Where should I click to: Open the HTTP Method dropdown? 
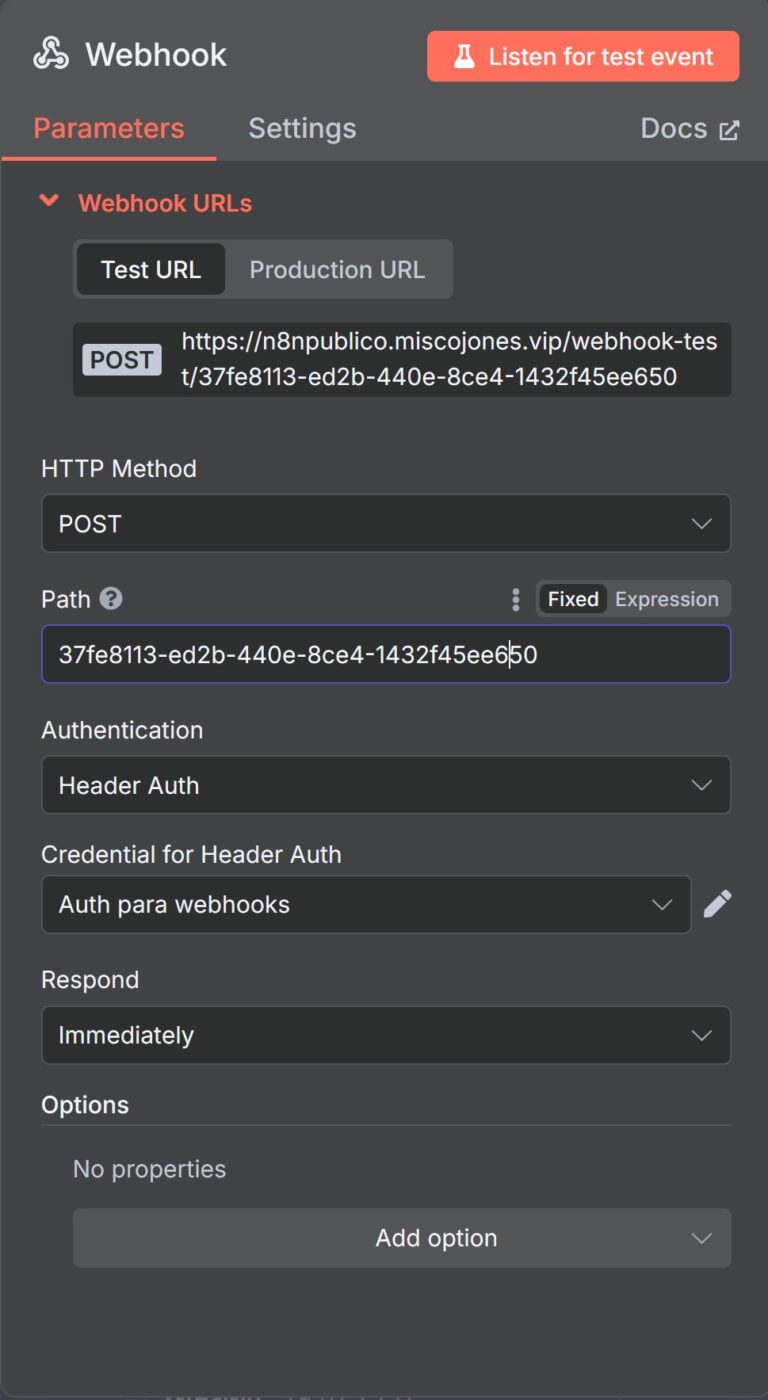[x=386, y=523]
